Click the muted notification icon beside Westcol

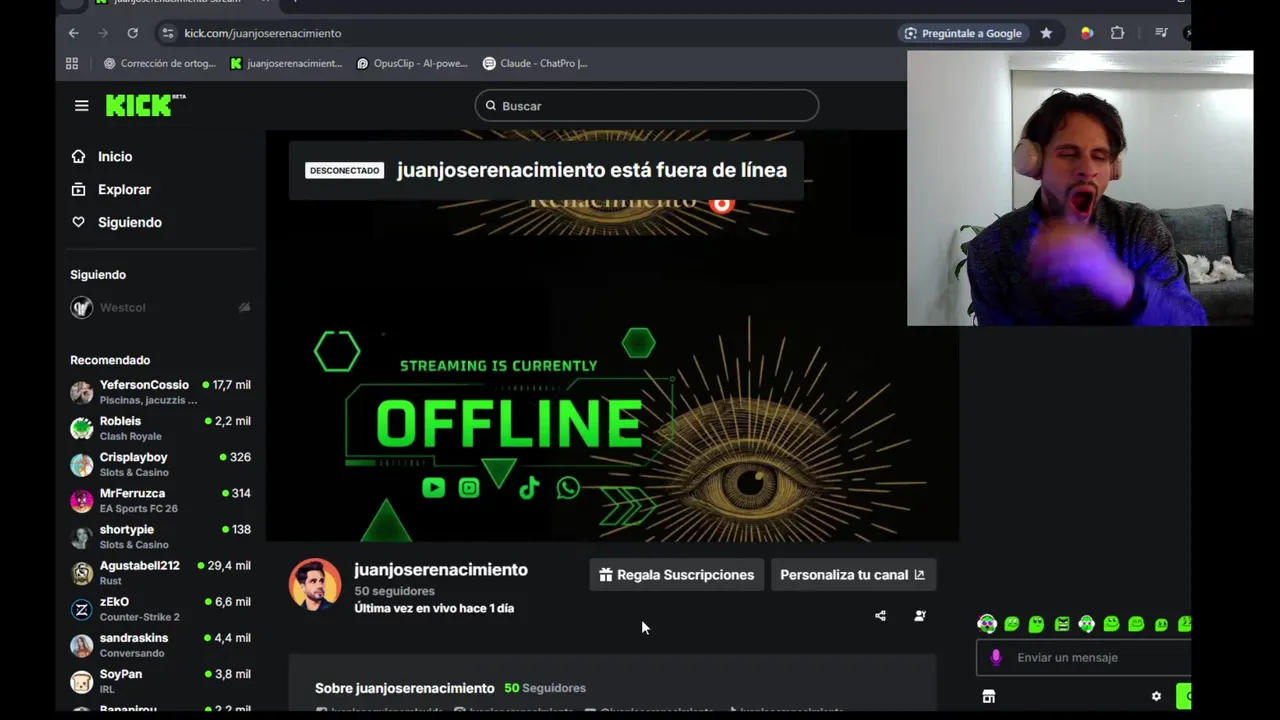point(244,307)
